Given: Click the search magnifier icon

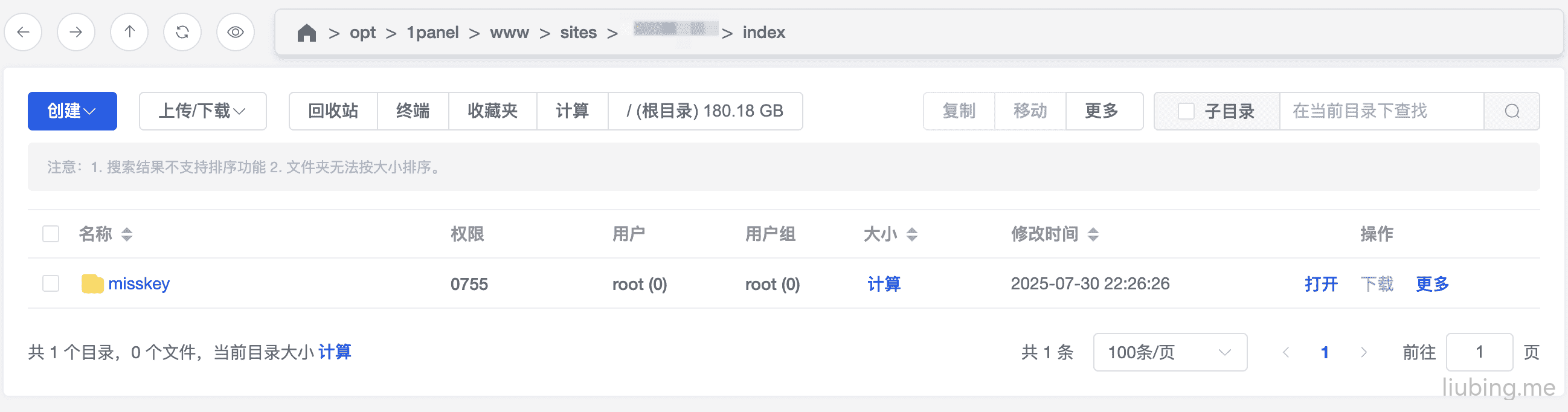Looking at the screenshot, I should pos(1512,111).
